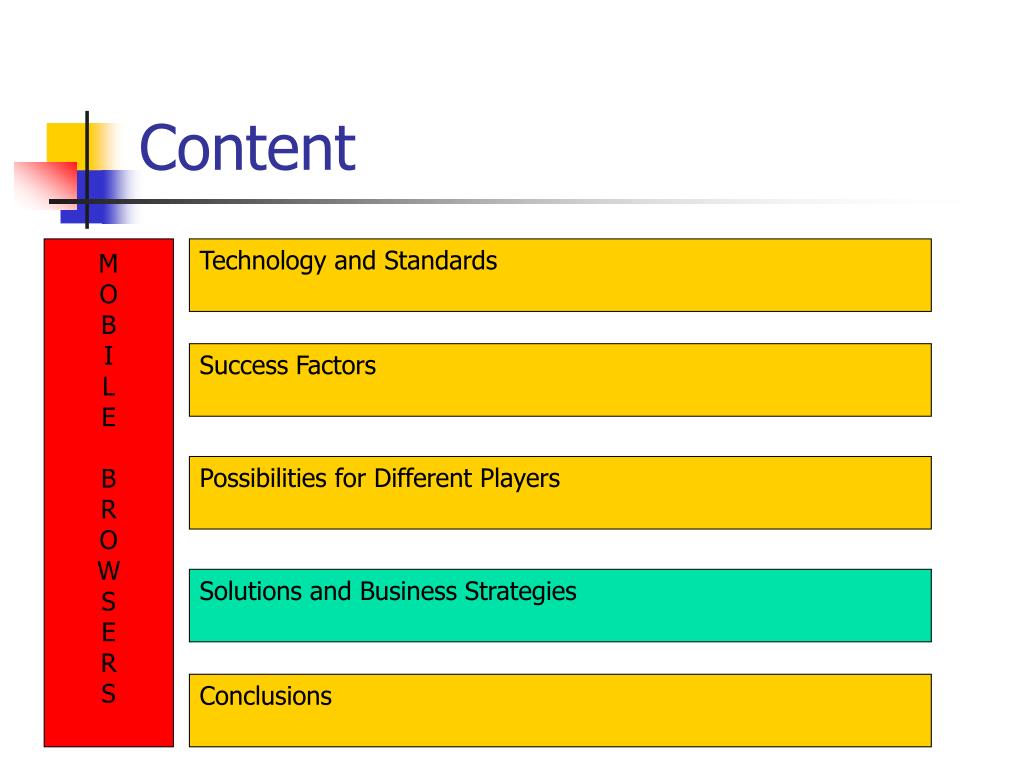Click the vertical black line in the logo

coord(87,170)
